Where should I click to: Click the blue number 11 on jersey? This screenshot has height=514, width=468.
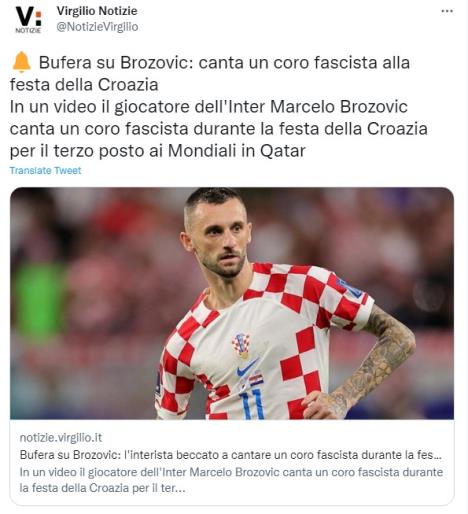(253, 404)
